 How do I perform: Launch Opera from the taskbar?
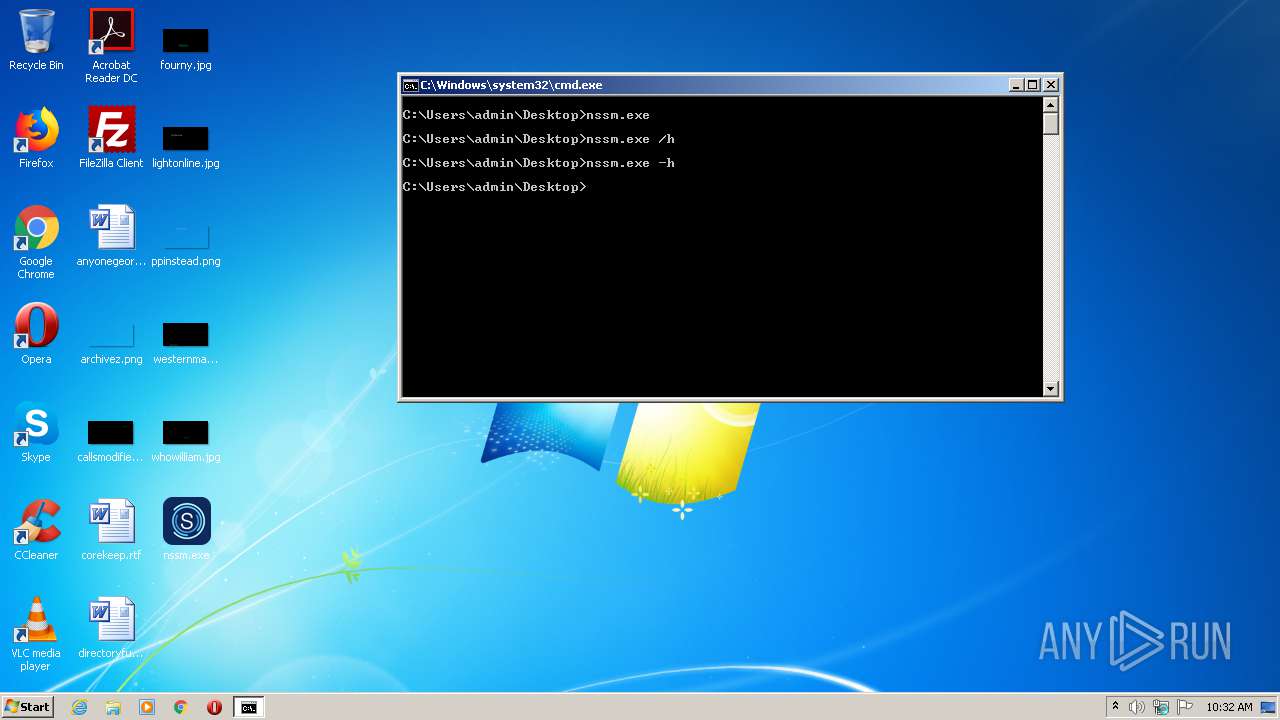pos(214,707)
